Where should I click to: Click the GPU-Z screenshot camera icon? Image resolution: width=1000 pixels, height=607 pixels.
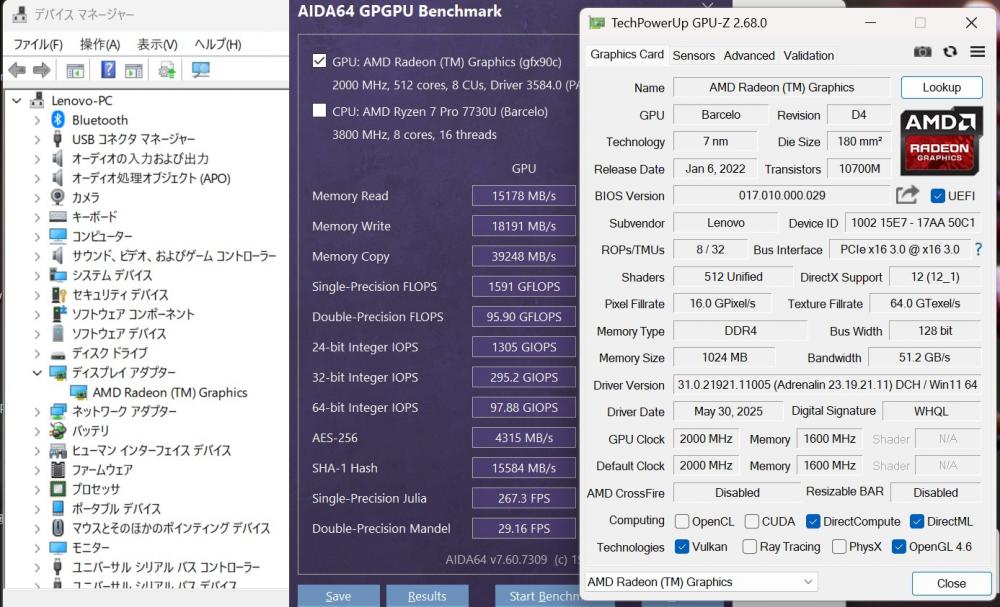(x=922, y=53)
